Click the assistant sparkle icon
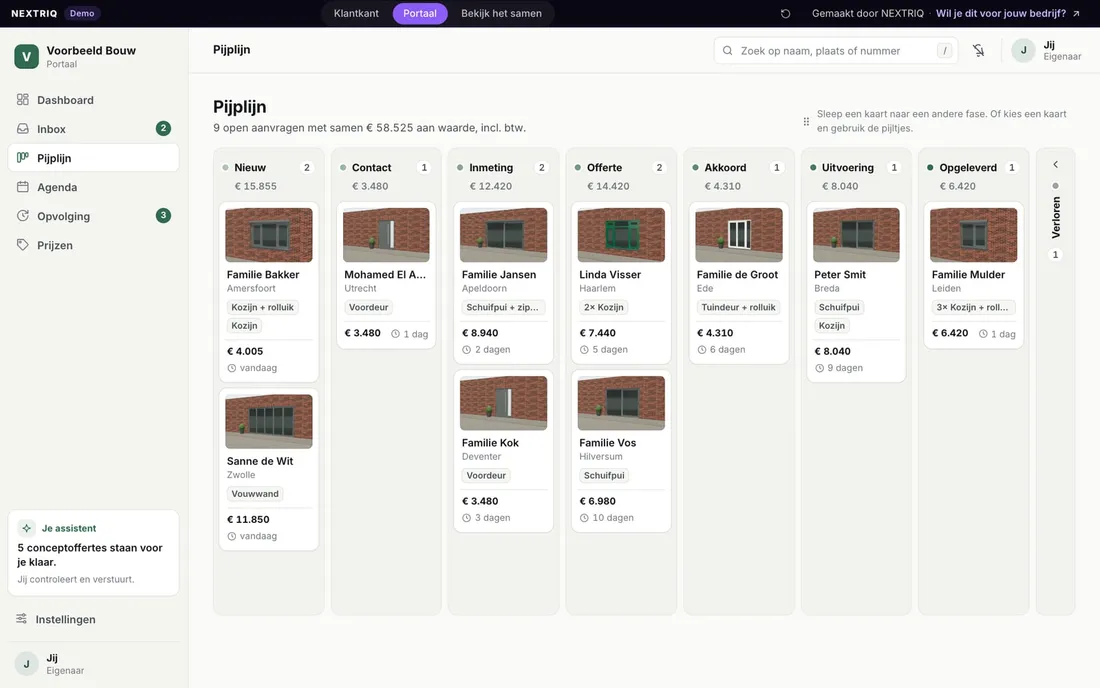 click(x=27, y=527)
